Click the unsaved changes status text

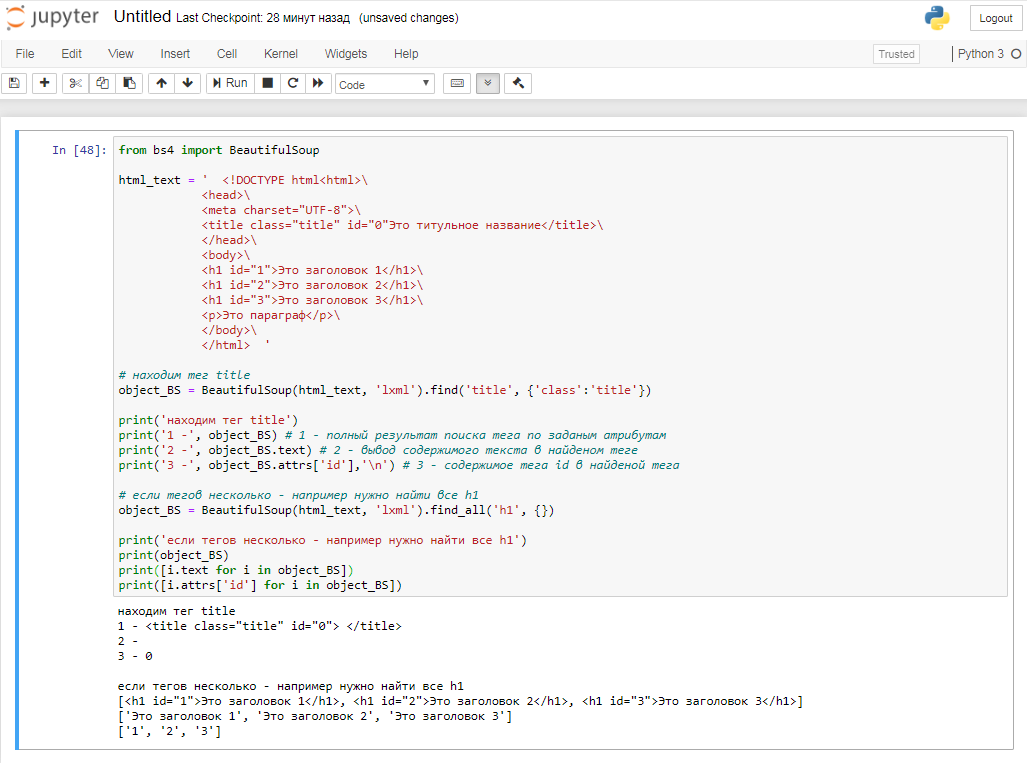pos(409,18)
